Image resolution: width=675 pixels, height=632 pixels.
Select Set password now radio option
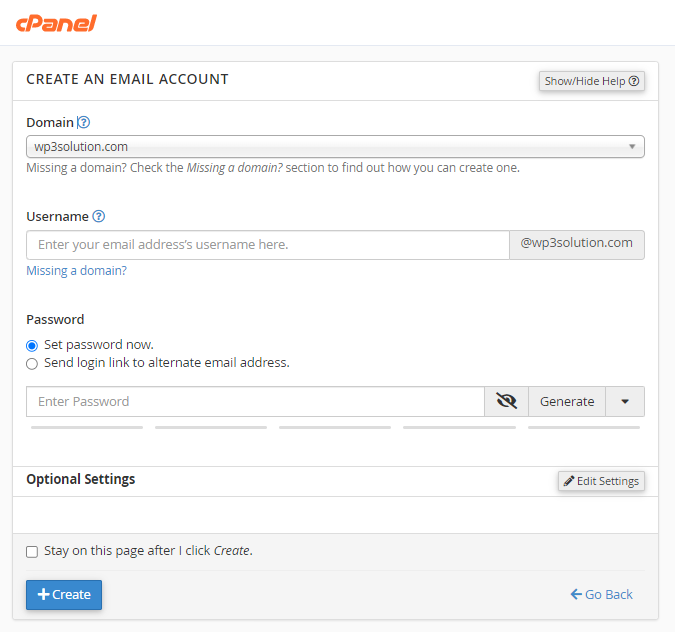(32, 345)
